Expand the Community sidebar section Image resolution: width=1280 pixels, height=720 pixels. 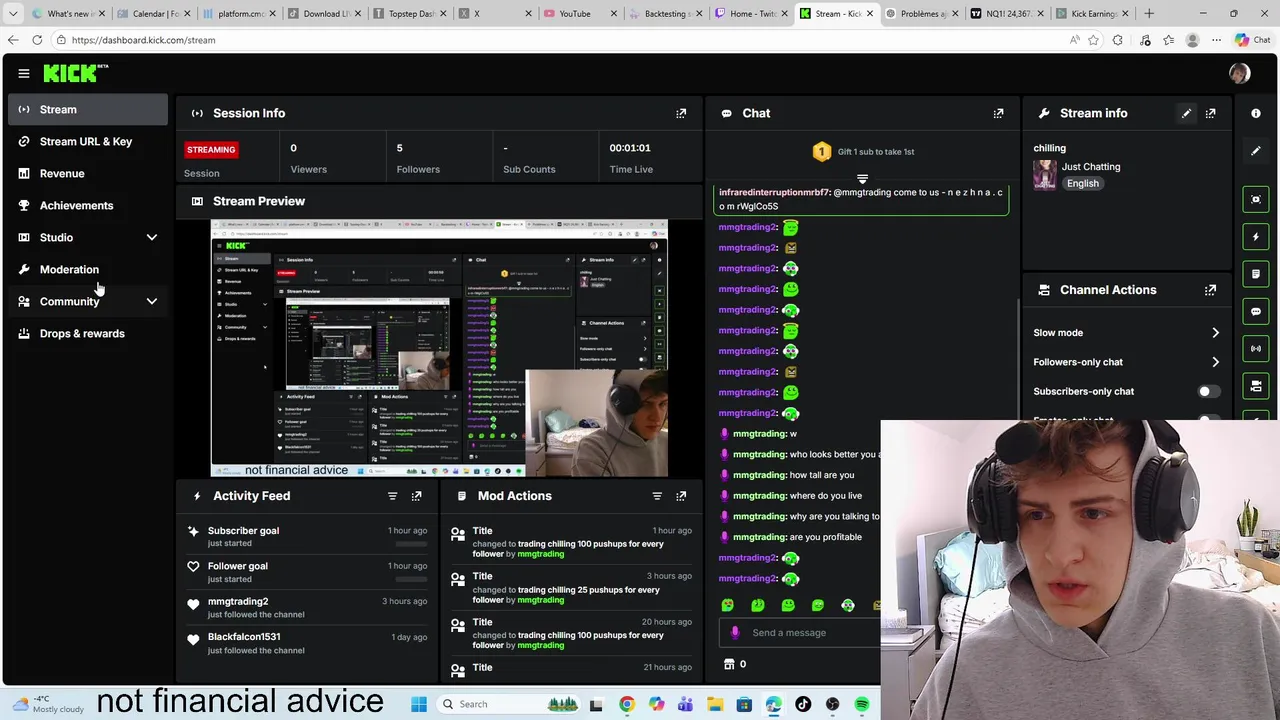click(x=152, y=301)
